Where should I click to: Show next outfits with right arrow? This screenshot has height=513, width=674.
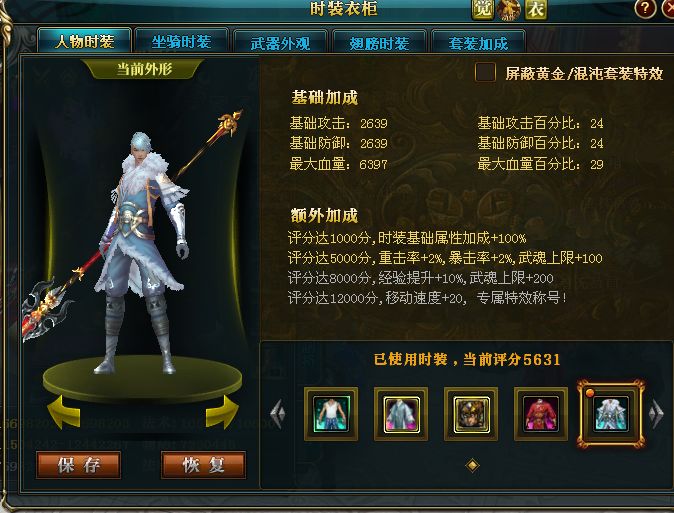[656, 414]
